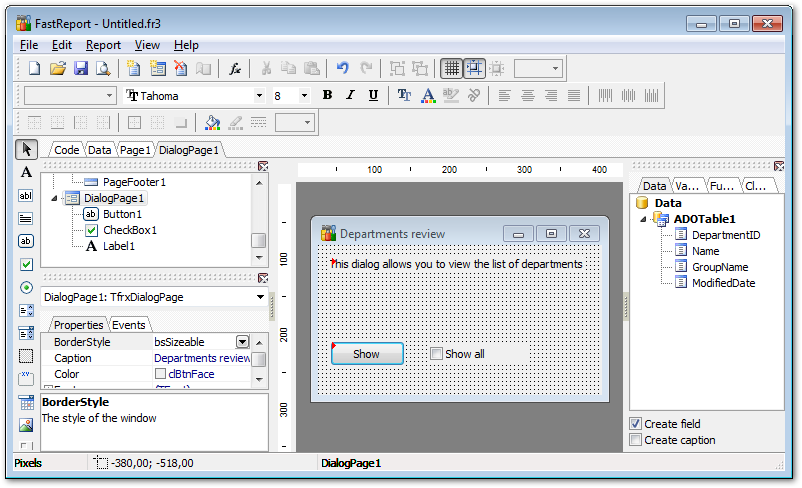Open the View menu
Viewport: 802px width, 488px height.
click(147, 45)
